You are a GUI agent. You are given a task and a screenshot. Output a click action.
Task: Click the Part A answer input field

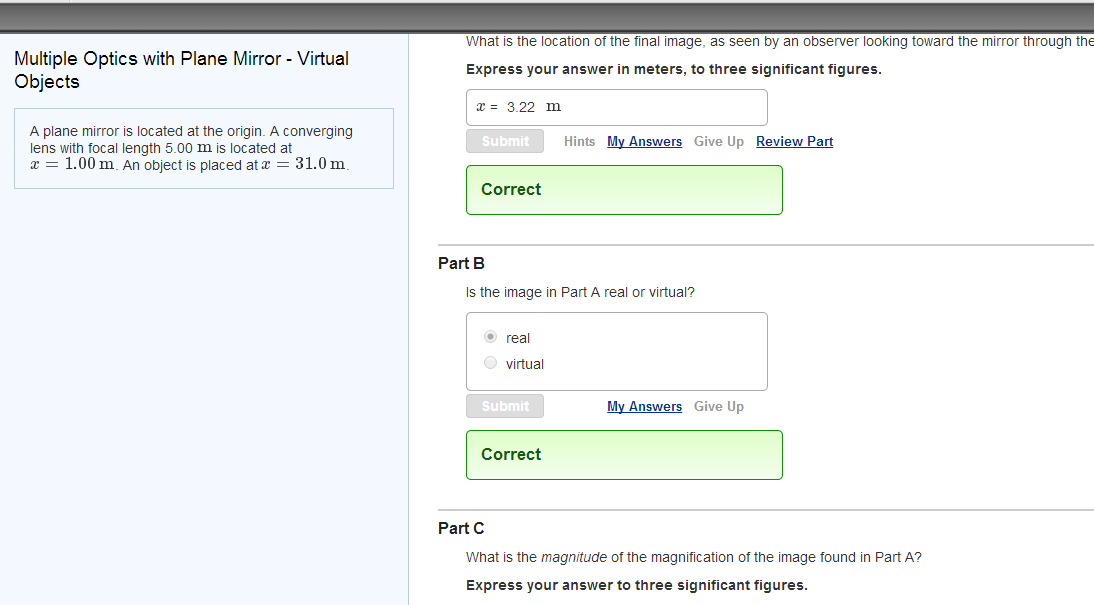[616, 107]
